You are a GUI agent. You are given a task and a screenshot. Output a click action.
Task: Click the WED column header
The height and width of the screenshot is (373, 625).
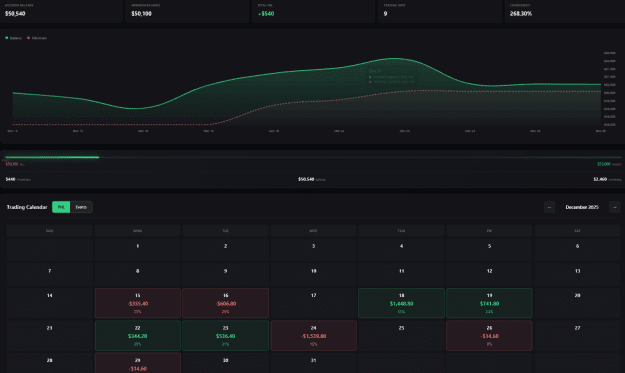(314, 231)
